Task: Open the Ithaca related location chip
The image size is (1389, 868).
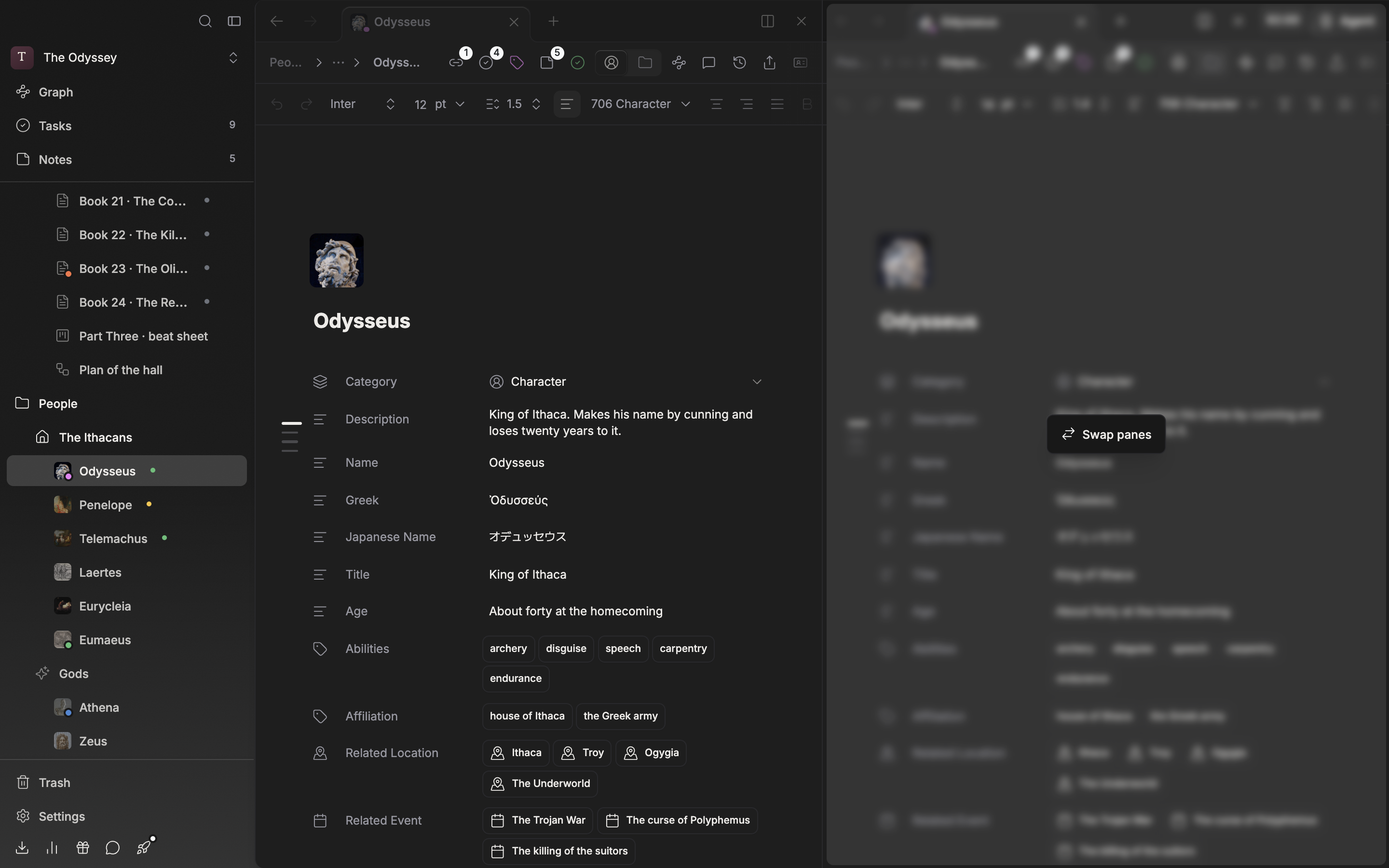Action: (x=516, y=753)
